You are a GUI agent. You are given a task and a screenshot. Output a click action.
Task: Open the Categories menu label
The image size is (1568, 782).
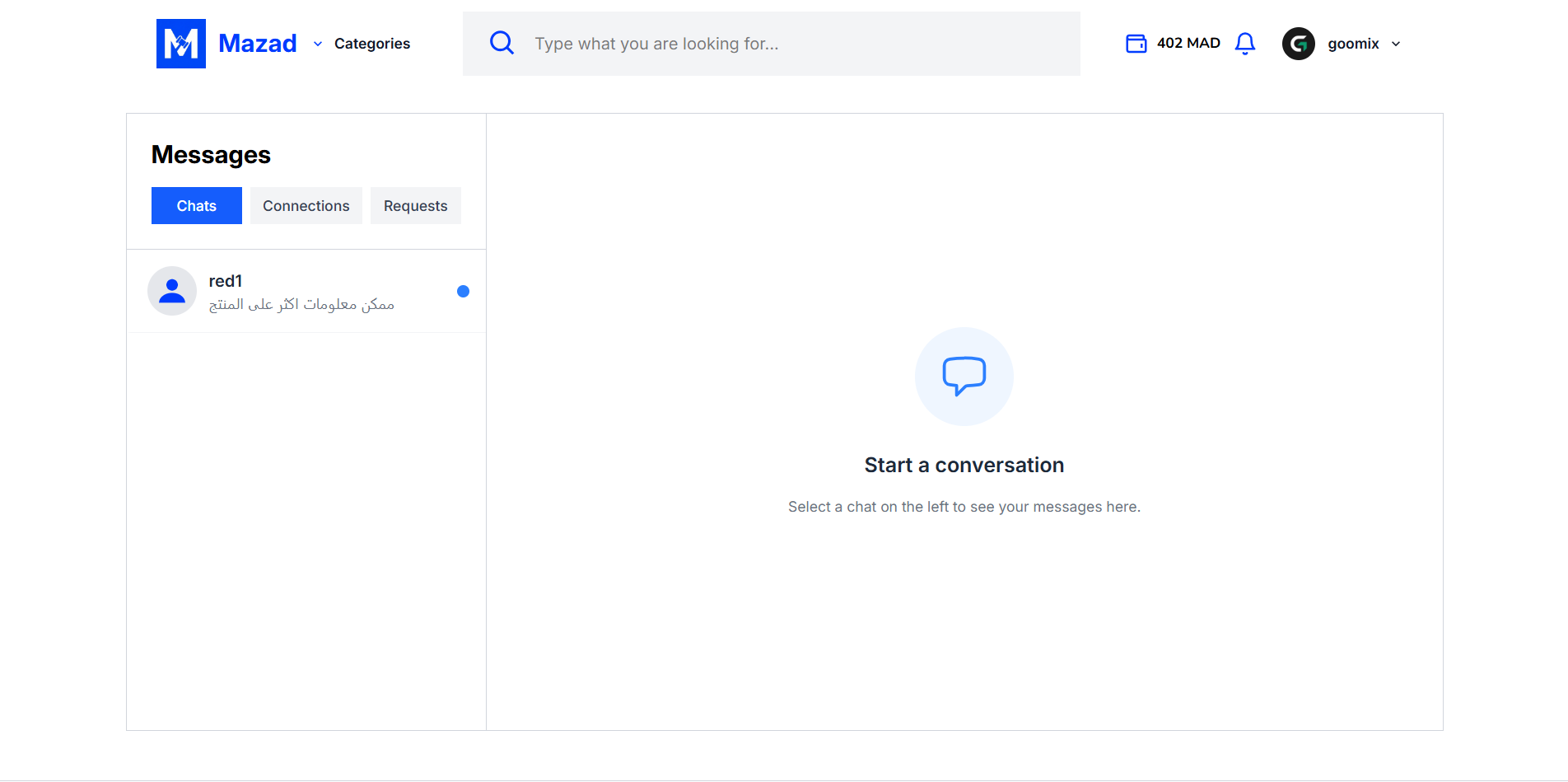pyautogui.click(x=372, y=44)
